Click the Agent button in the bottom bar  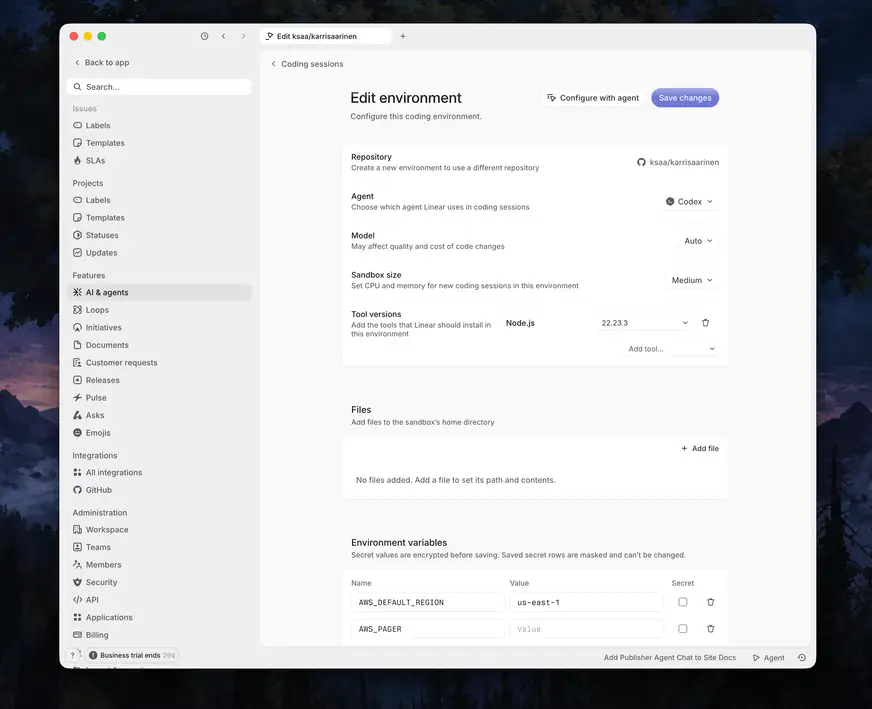point(768,657)
